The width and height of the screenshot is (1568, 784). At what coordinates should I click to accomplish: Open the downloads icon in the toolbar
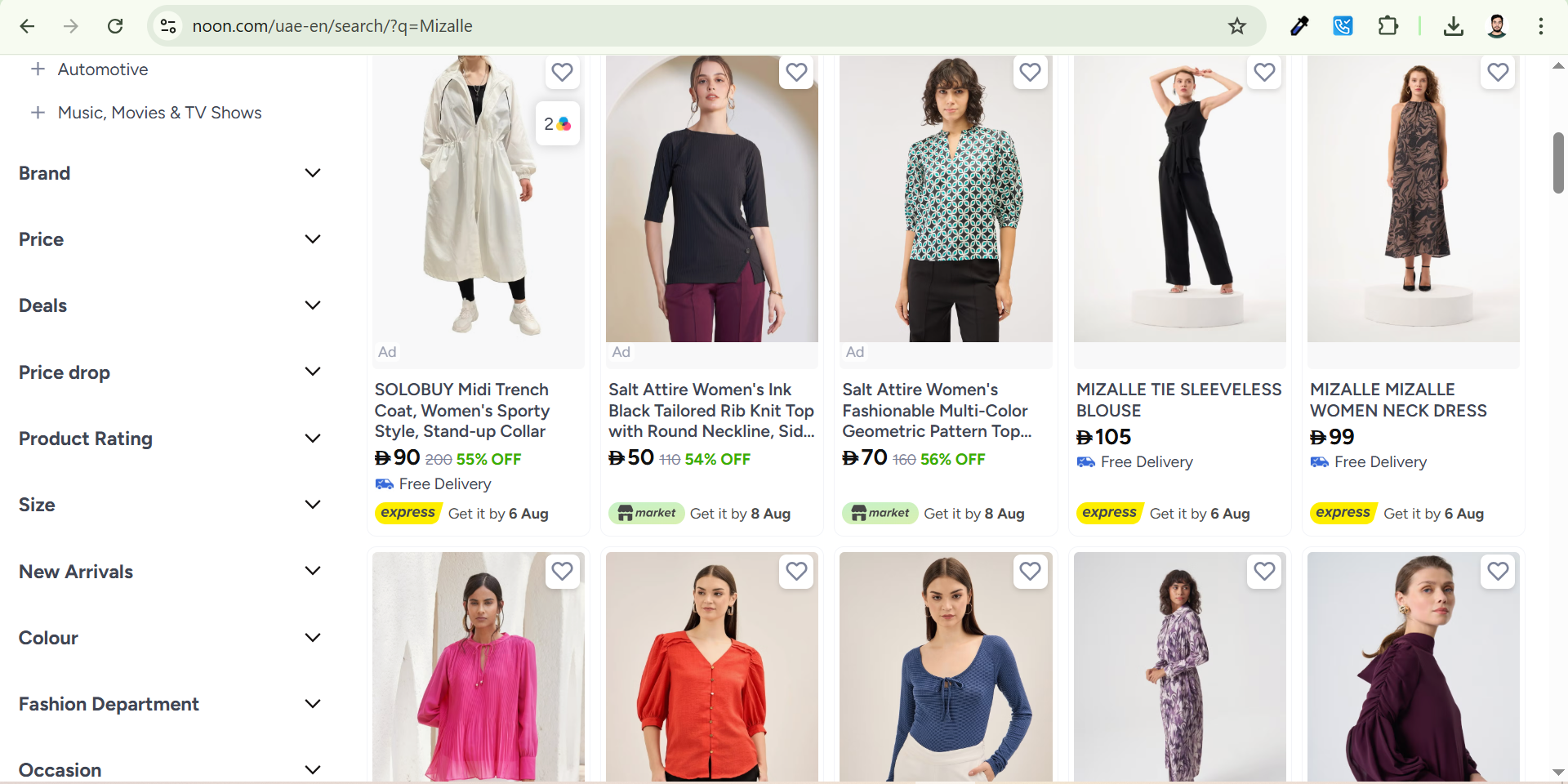coord(1453,26)
